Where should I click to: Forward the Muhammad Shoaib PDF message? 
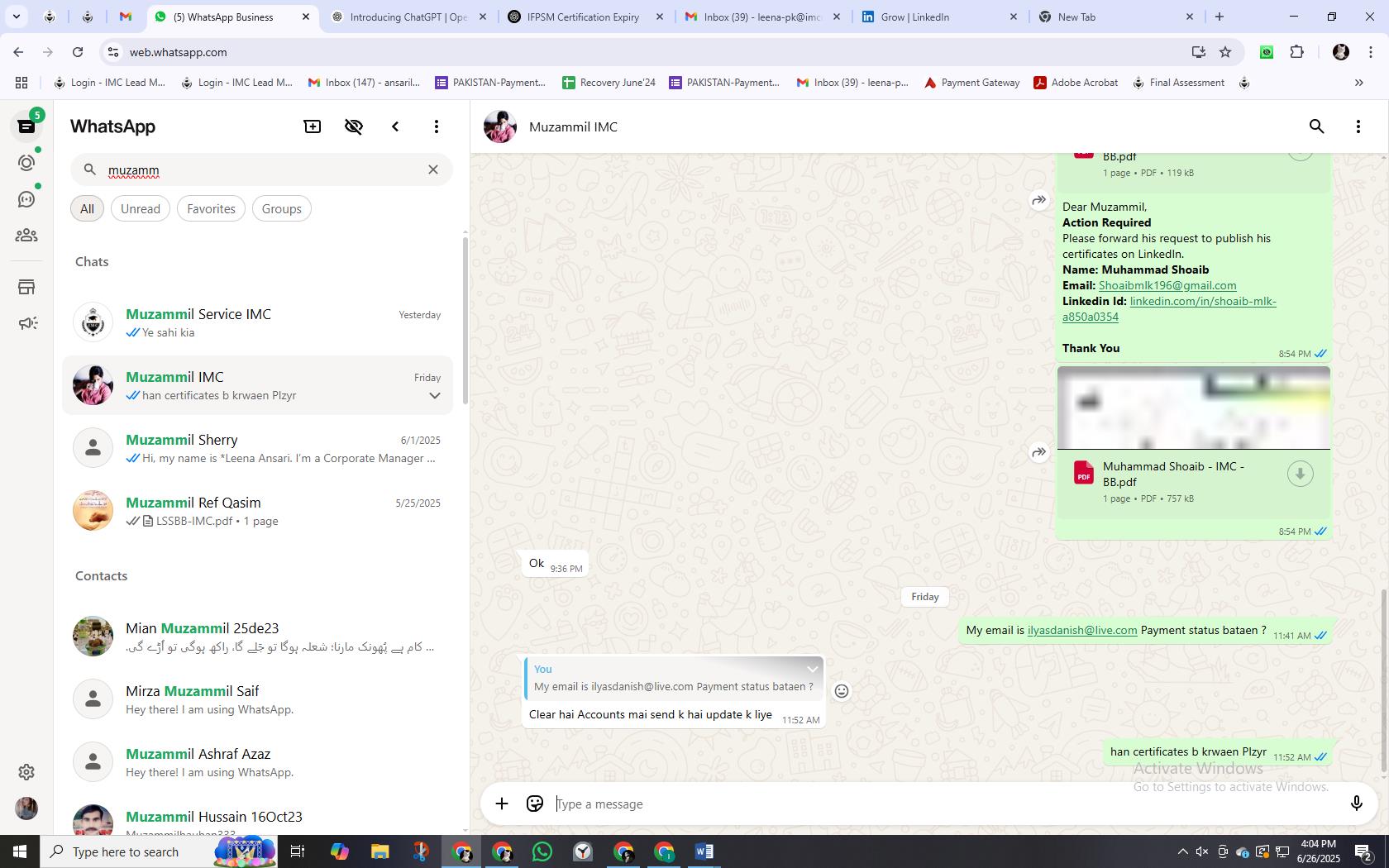(1039, 452)
